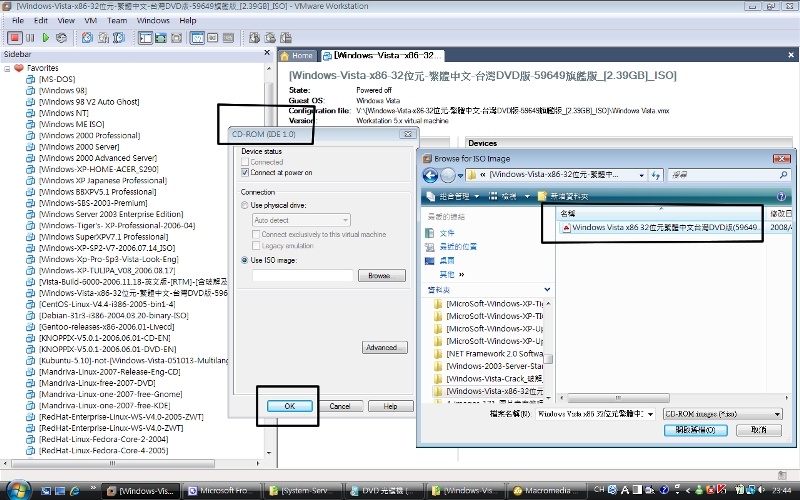Click the folder tree vertical scrollbar thumb
Screen dimensions: 800x500
click(548, 359)
